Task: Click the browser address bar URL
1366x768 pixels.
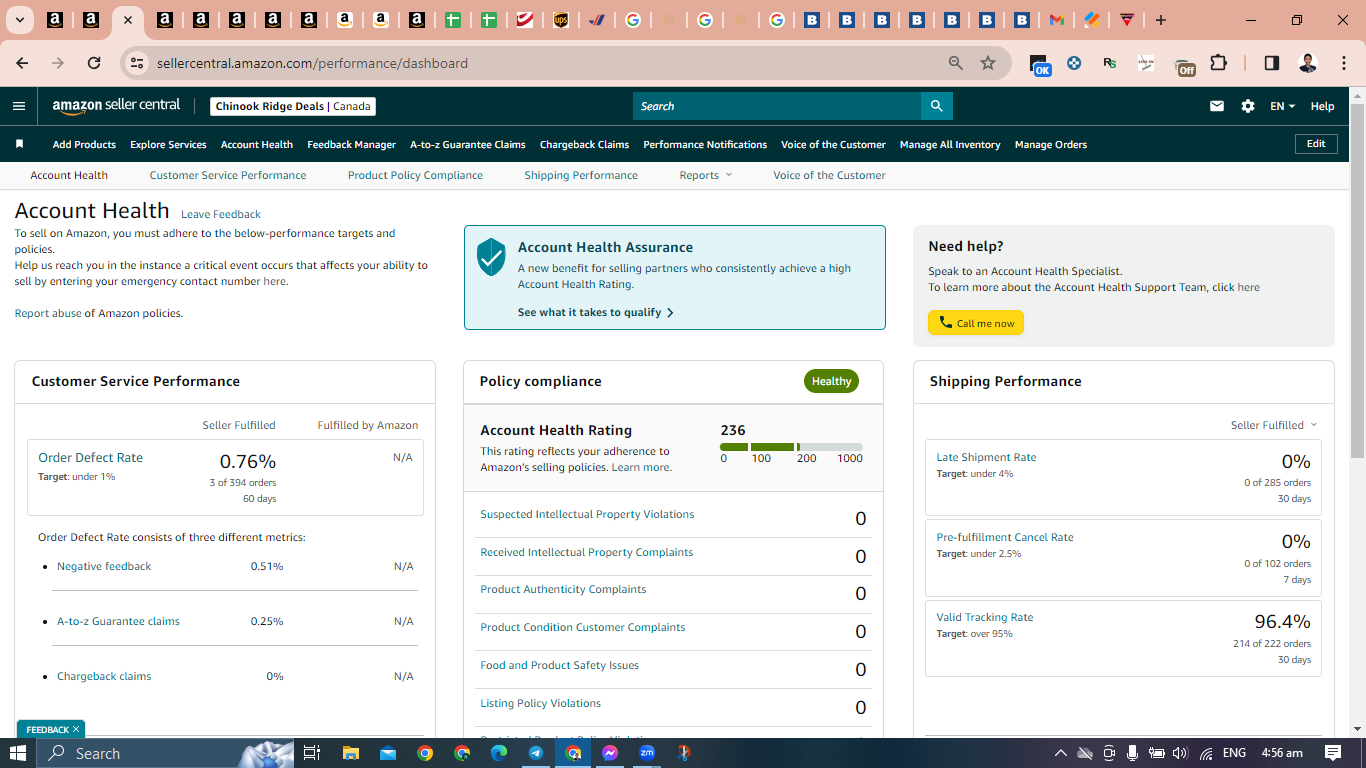Action: click(x=312, y=63)
